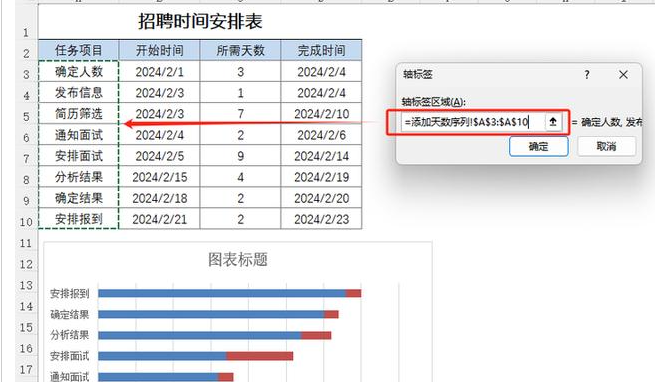Click the blue bar segment for 安排报到
Viewport: 670px width, 382px height.
click(222, 293)
